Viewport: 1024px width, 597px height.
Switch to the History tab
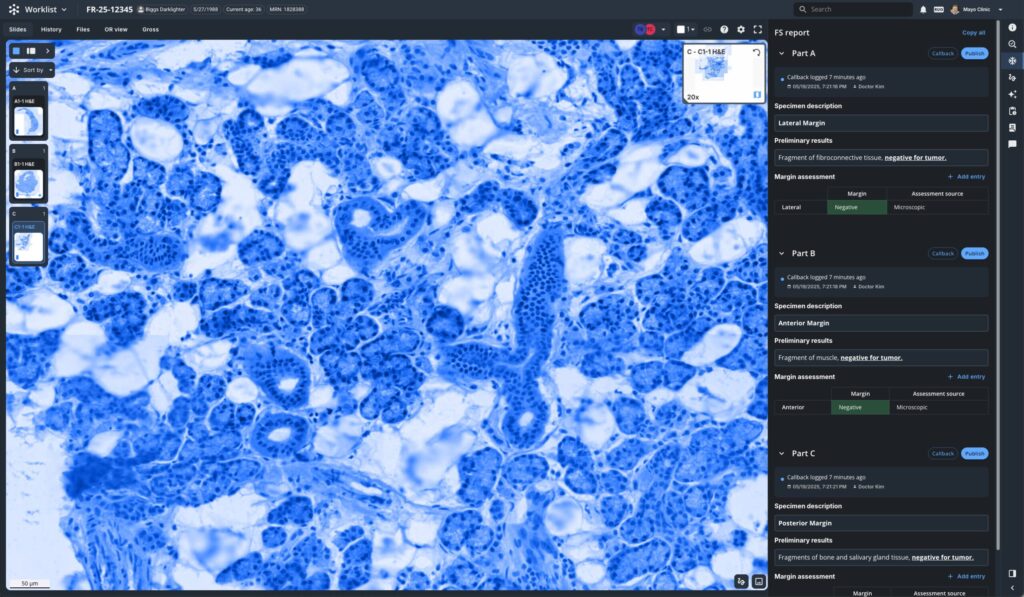(x=51, y=29)
